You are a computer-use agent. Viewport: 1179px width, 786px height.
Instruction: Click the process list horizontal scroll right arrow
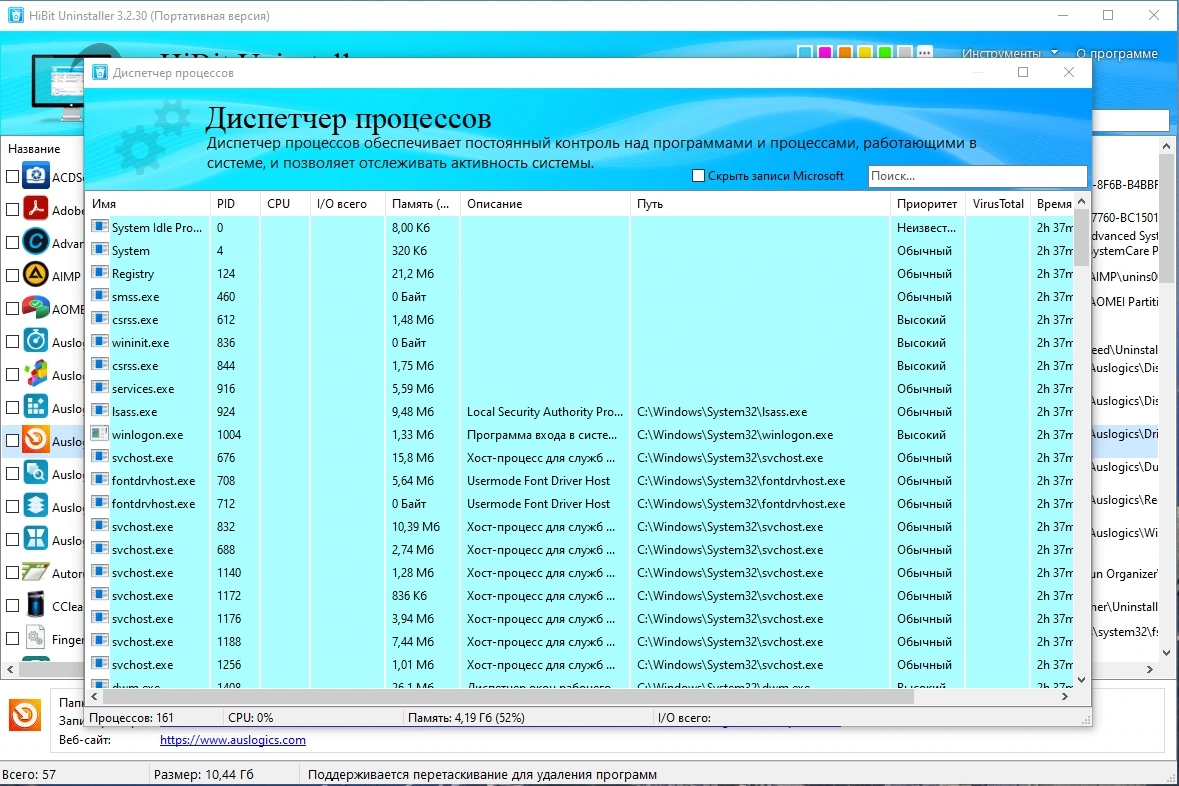point(1065,696)
